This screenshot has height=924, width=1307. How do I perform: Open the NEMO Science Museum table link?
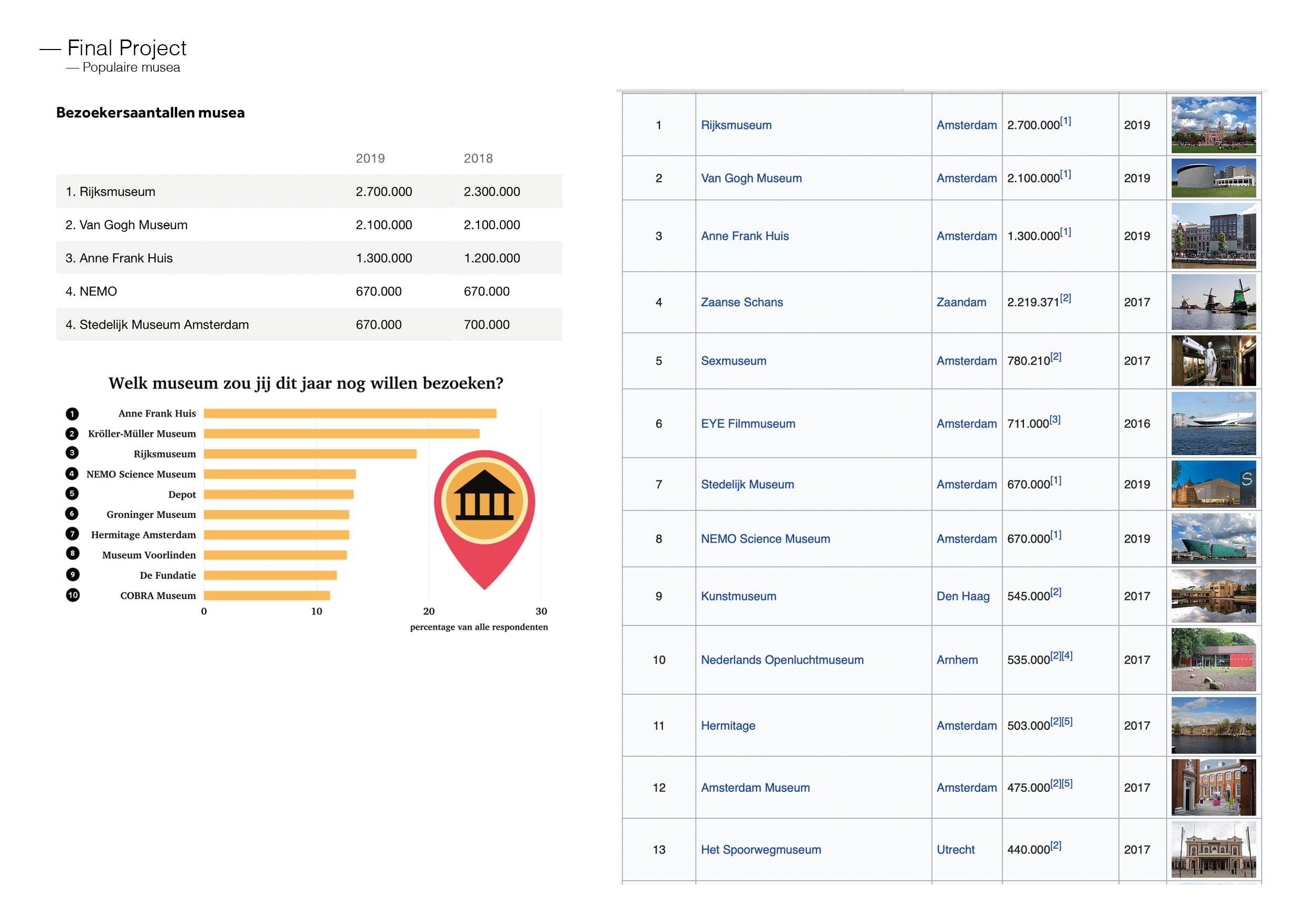(x=765, y=539)
